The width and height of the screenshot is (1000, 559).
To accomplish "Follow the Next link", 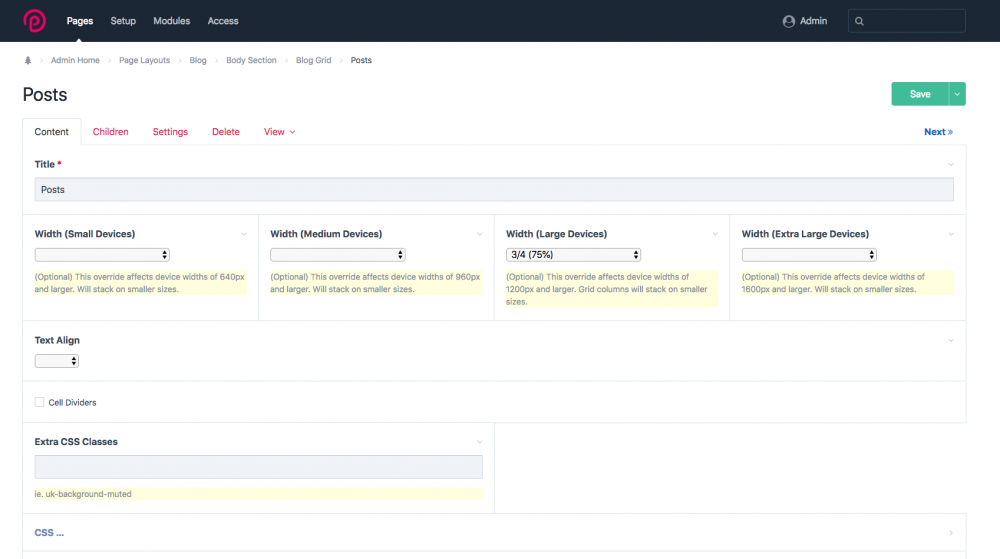I will click(x=937, y=132).
